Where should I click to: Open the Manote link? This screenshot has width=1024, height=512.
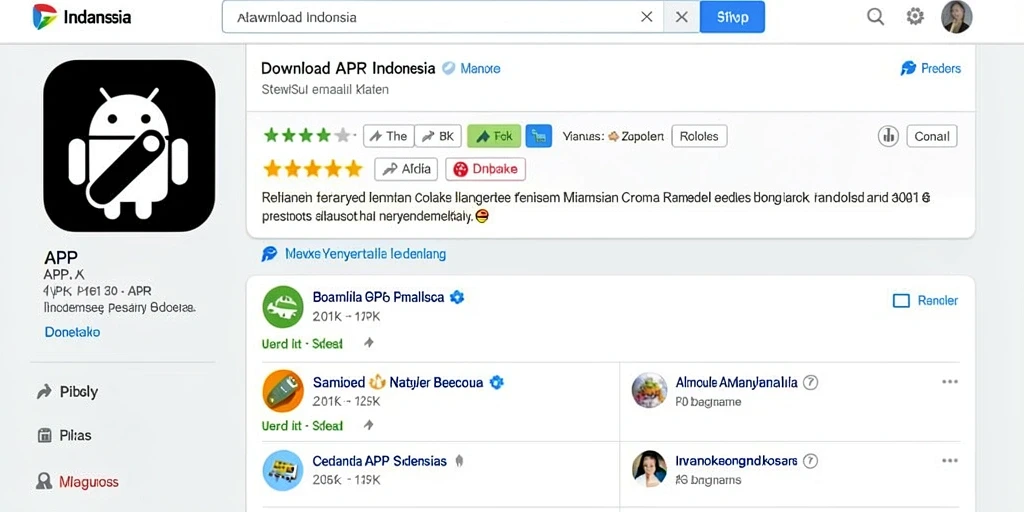[x=480, y=68]
